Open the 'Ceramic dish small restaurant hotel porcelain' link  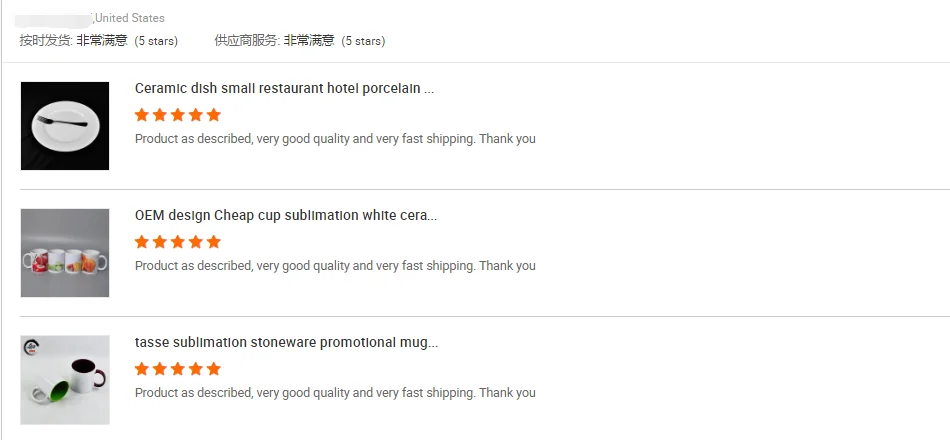click(284, 88)
